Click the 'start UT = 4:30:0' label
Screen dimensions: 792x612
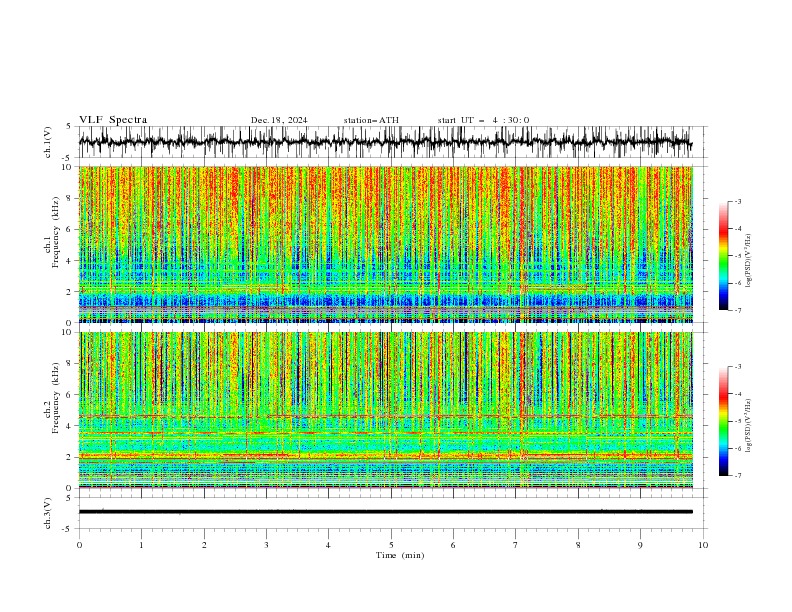point(483,120)
